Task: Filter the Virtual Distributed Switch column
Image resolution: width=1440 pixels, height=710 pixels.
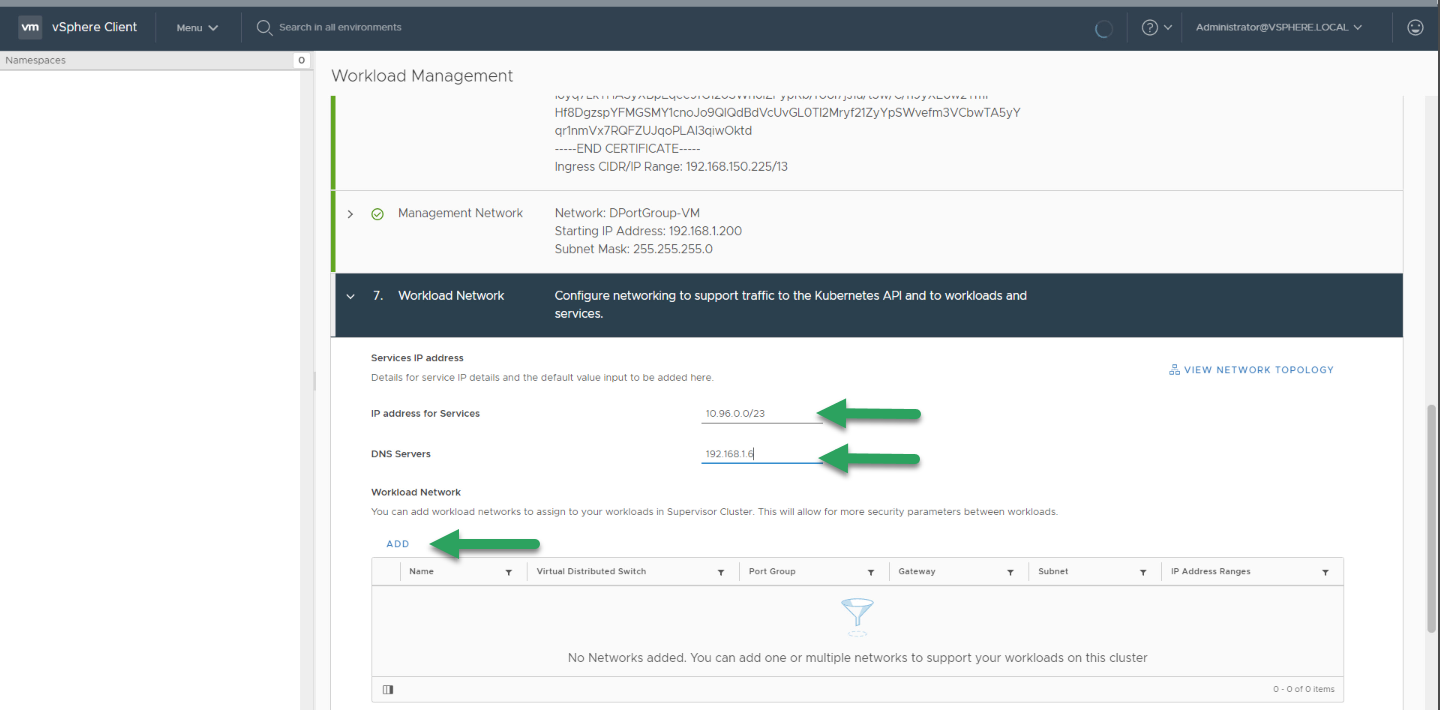Action: (x=721, y=572)
